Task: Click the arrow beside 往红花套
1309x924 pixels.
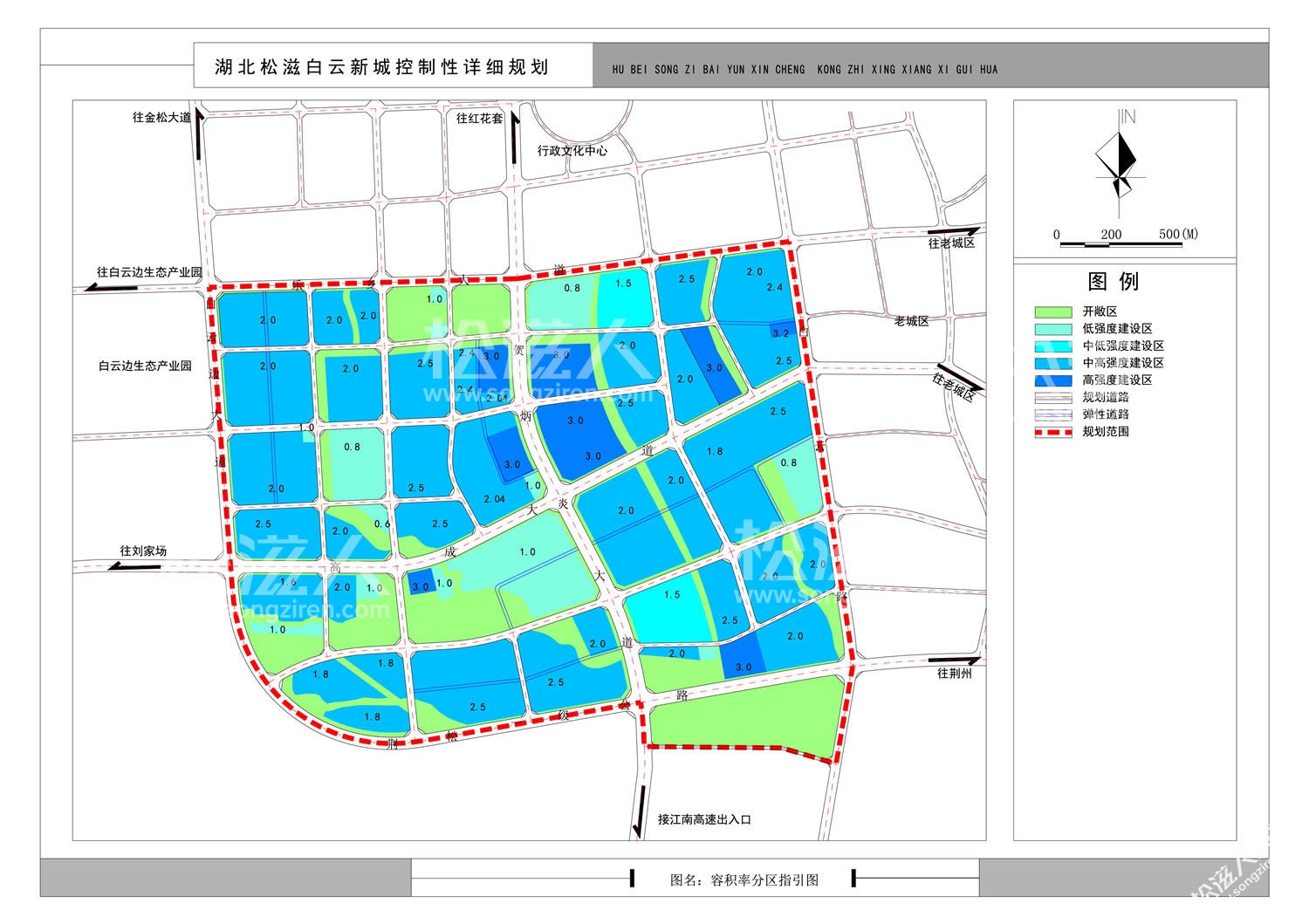Action: click(x=514, y=135)
